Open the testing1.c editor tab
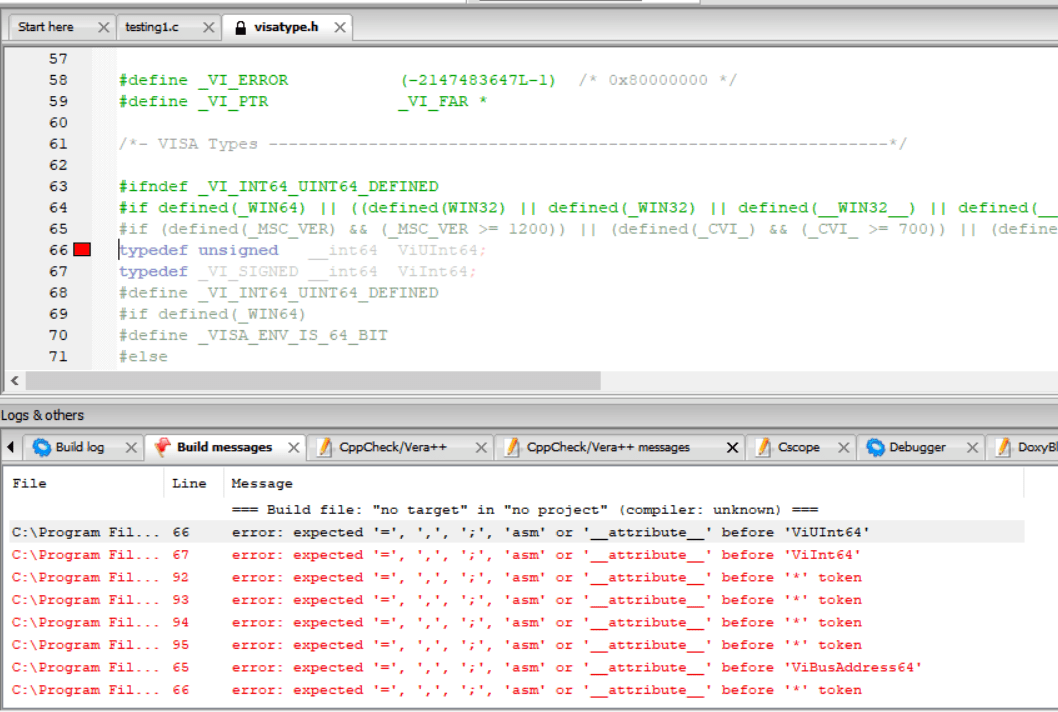This screenshot has width=1058, height=712. pos(152,27)
